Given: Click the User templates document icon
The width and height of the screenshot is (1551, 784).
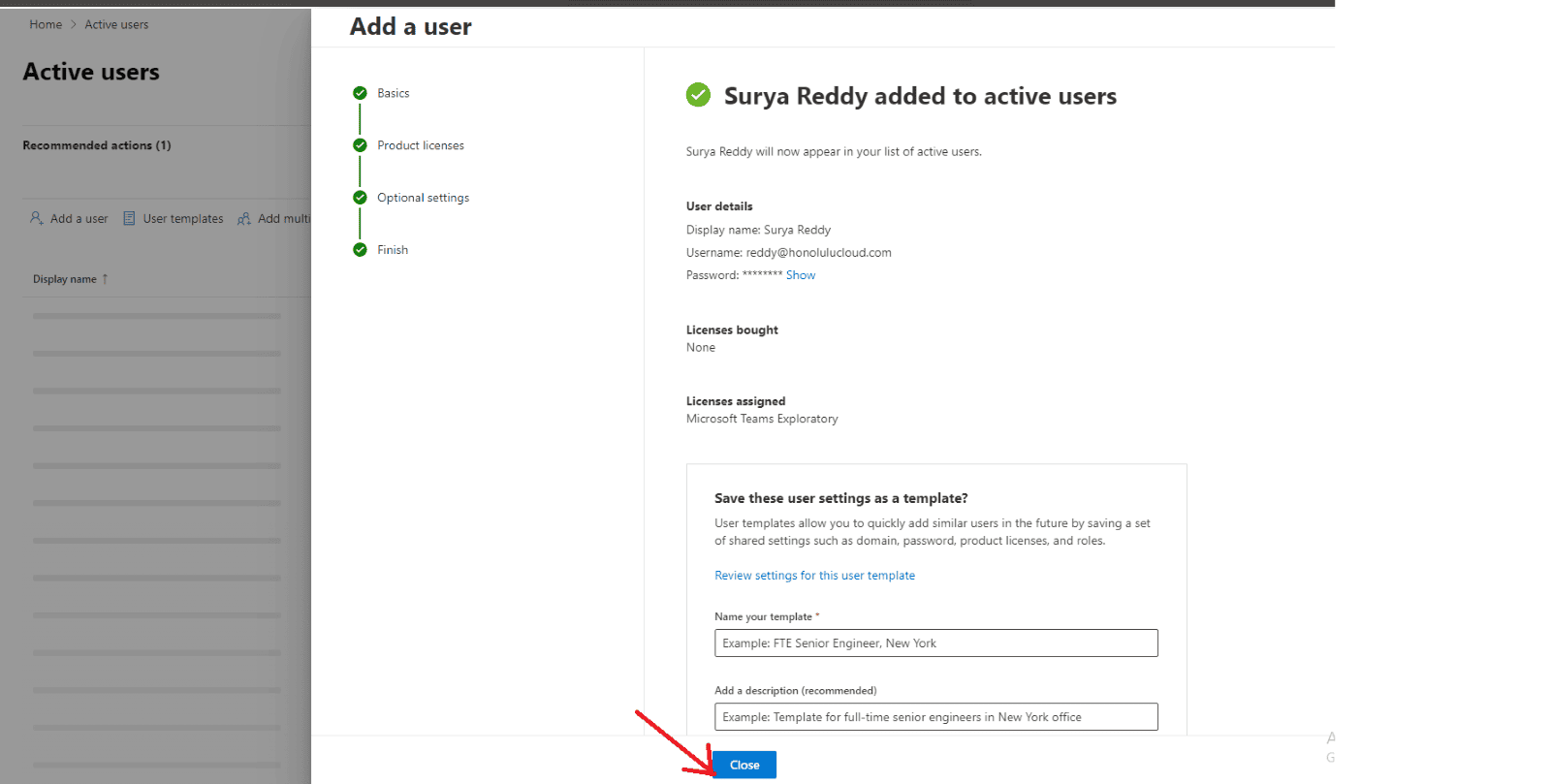Looking at the screenshot, I should pos(129,218).
